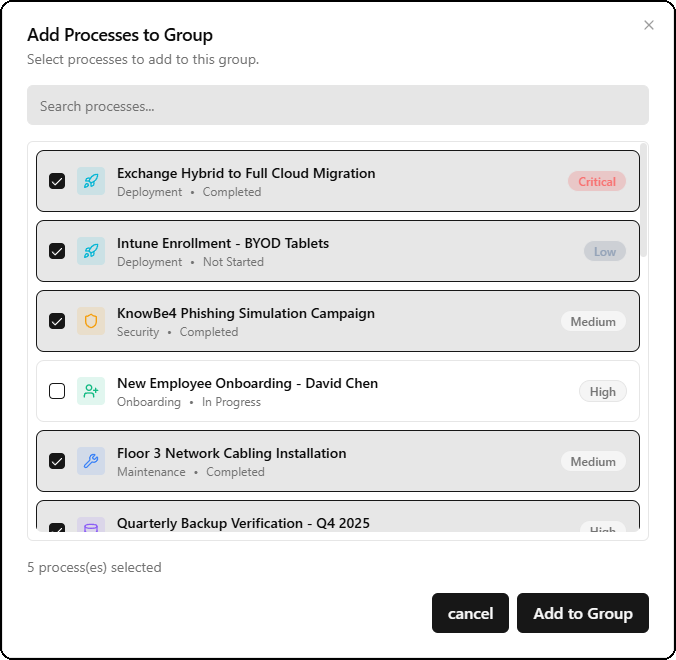Click shield icon for KnowBe4 Phishing Campaign

click(91, 321)
